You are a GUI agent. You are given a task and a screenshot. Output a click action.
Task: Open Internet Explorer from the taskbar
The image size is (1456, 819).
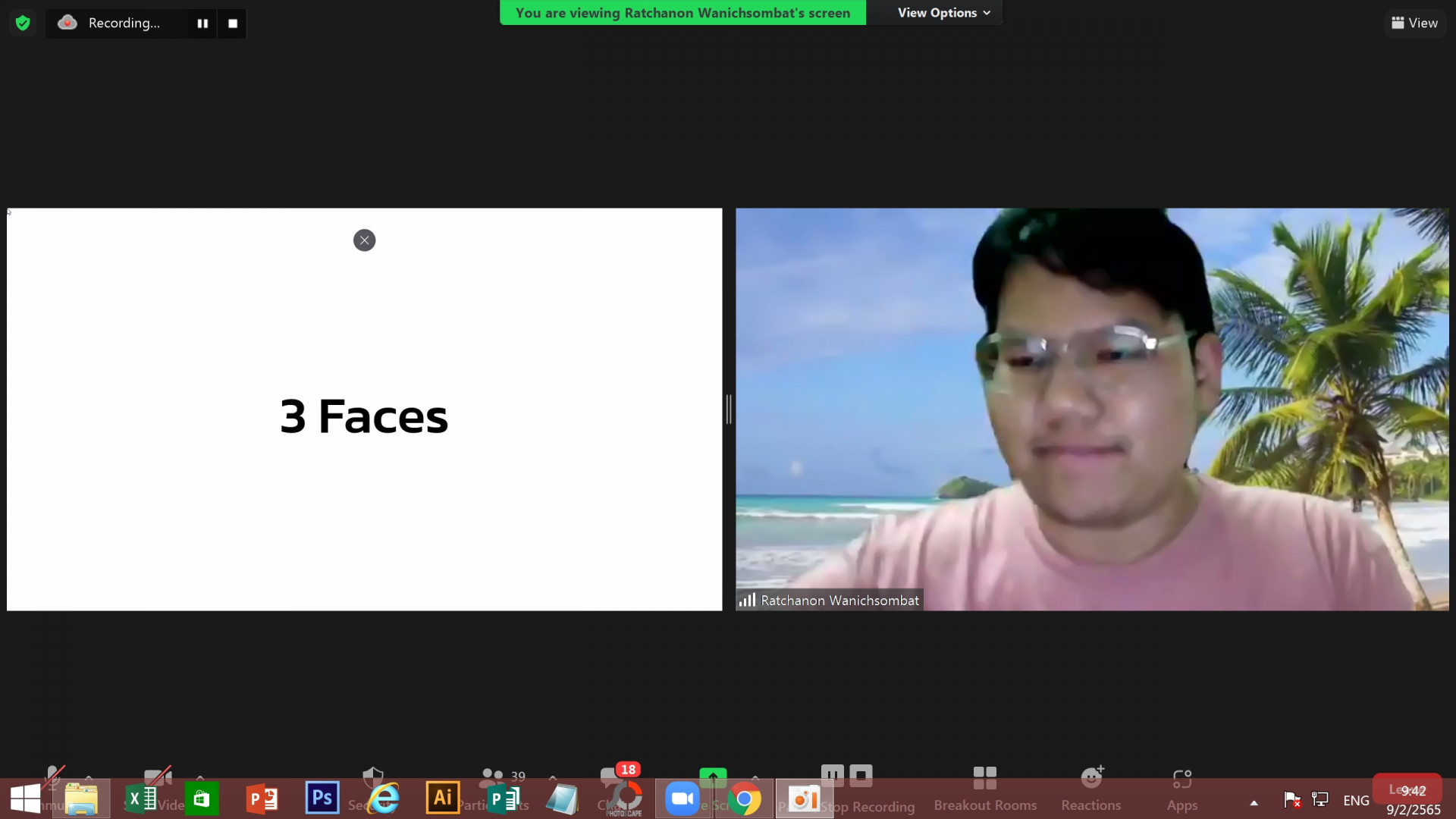pos(383,799)
